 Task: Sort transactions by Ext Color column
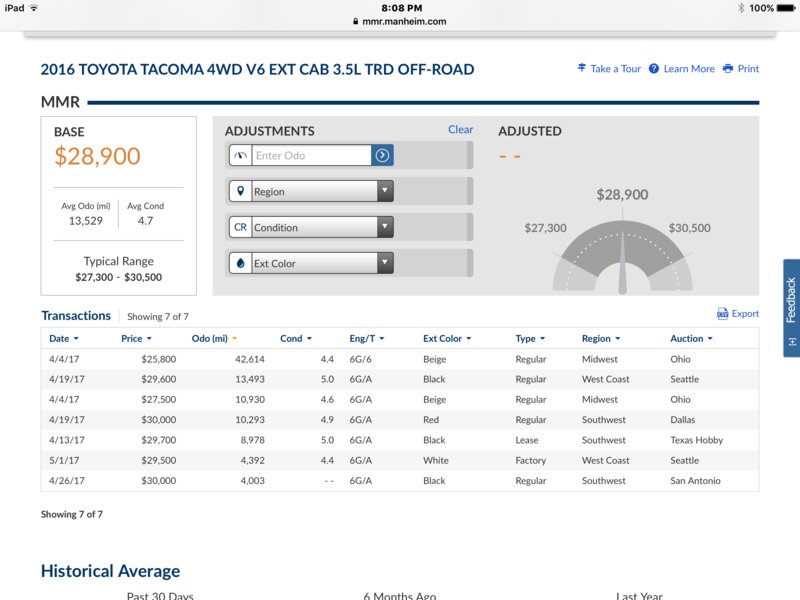point(447,338)
